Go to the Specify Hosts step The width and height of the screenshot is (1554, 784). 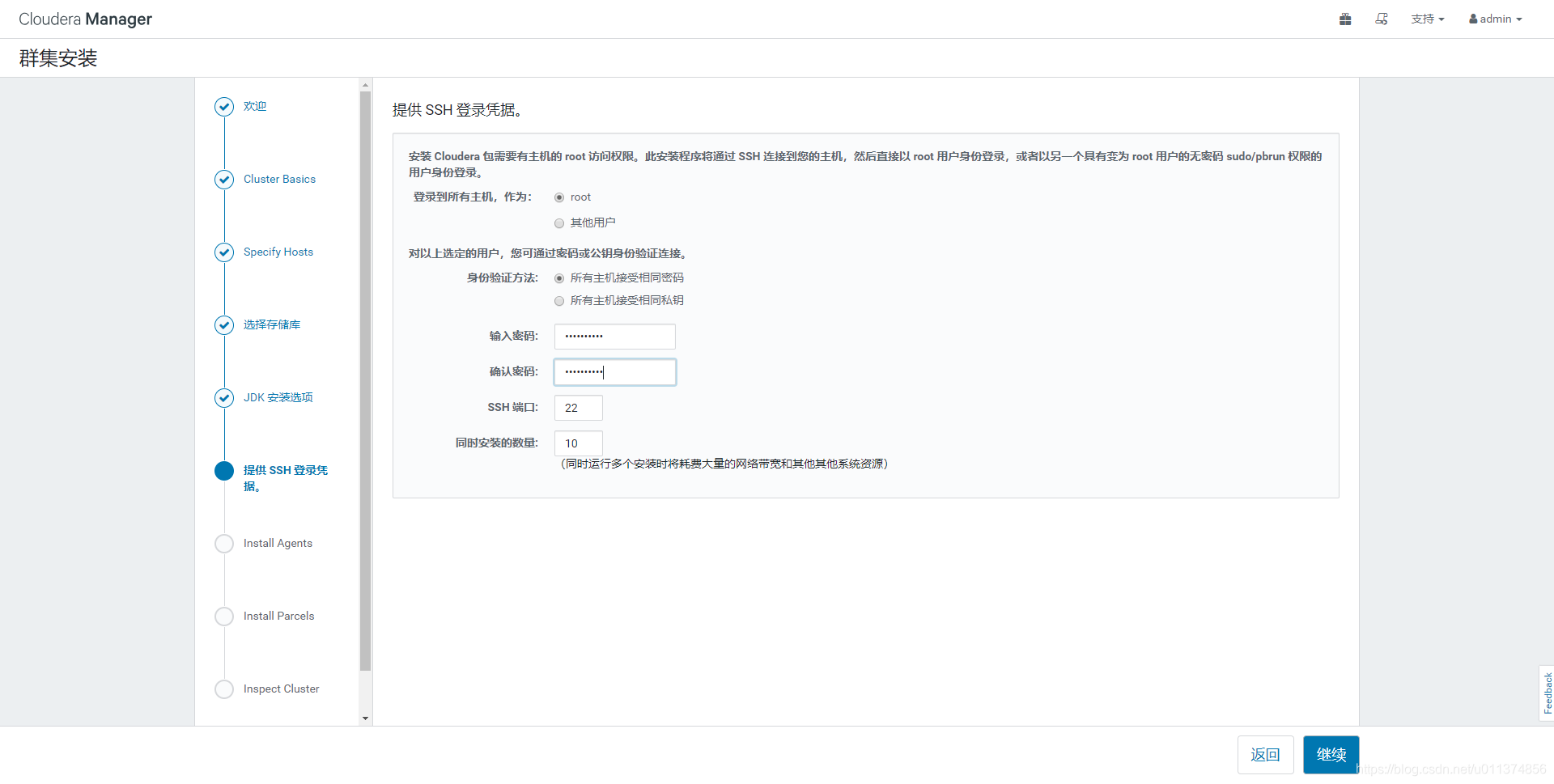(x=278, y=252)
